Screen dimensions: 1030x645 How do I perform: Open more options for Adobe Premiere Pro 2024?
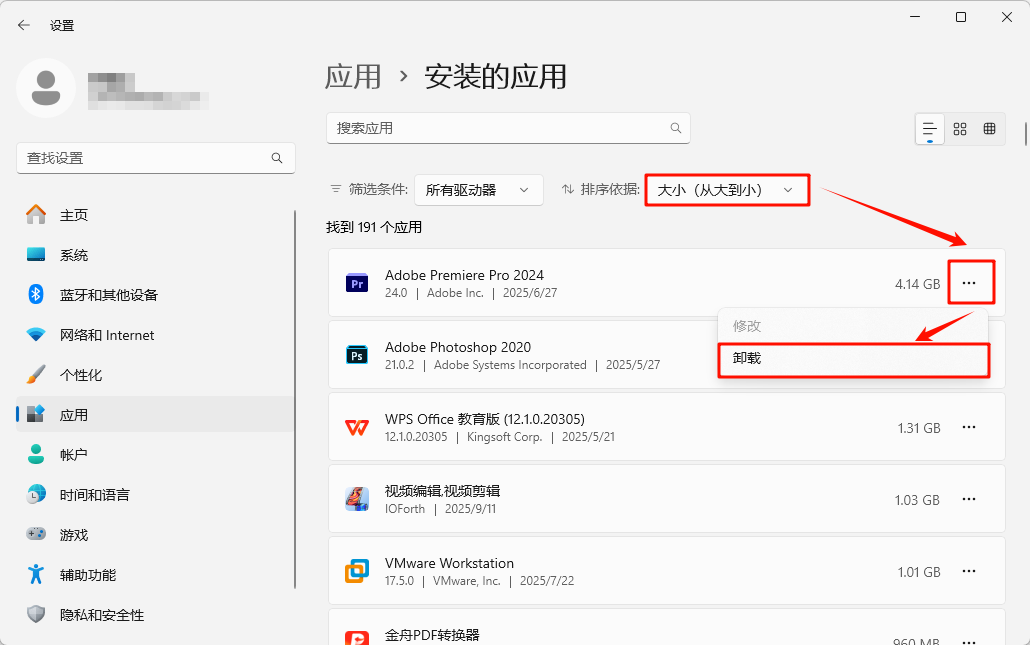969,283
